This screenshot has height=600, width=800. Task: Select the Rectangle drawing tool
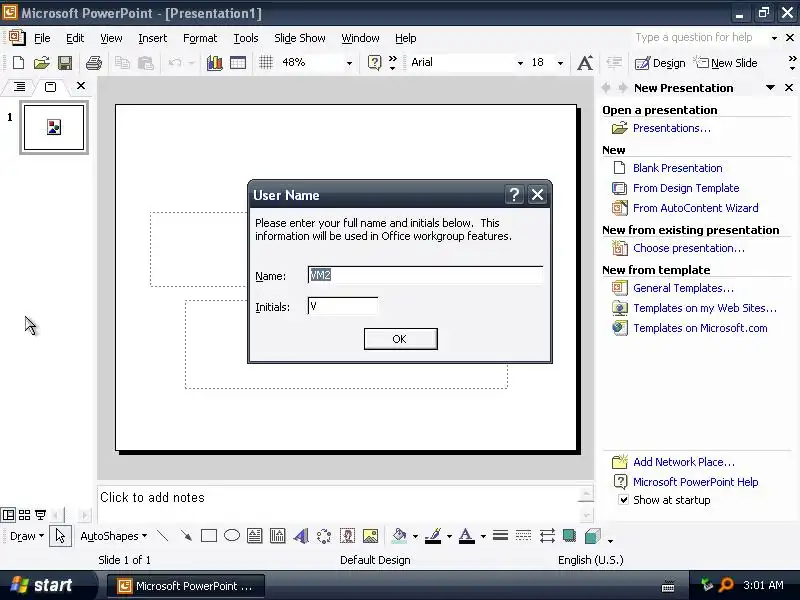(x=209, y=536)
